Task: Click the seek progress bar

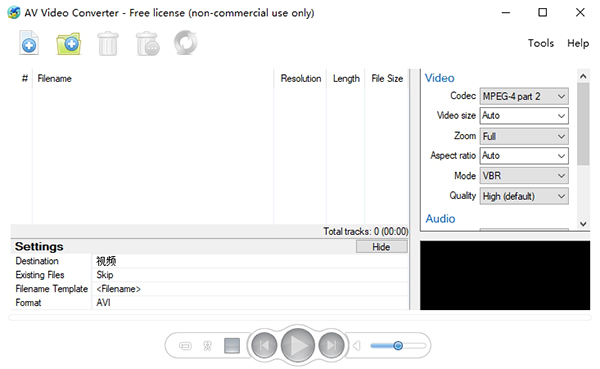Action: click(x=300, y=317)
